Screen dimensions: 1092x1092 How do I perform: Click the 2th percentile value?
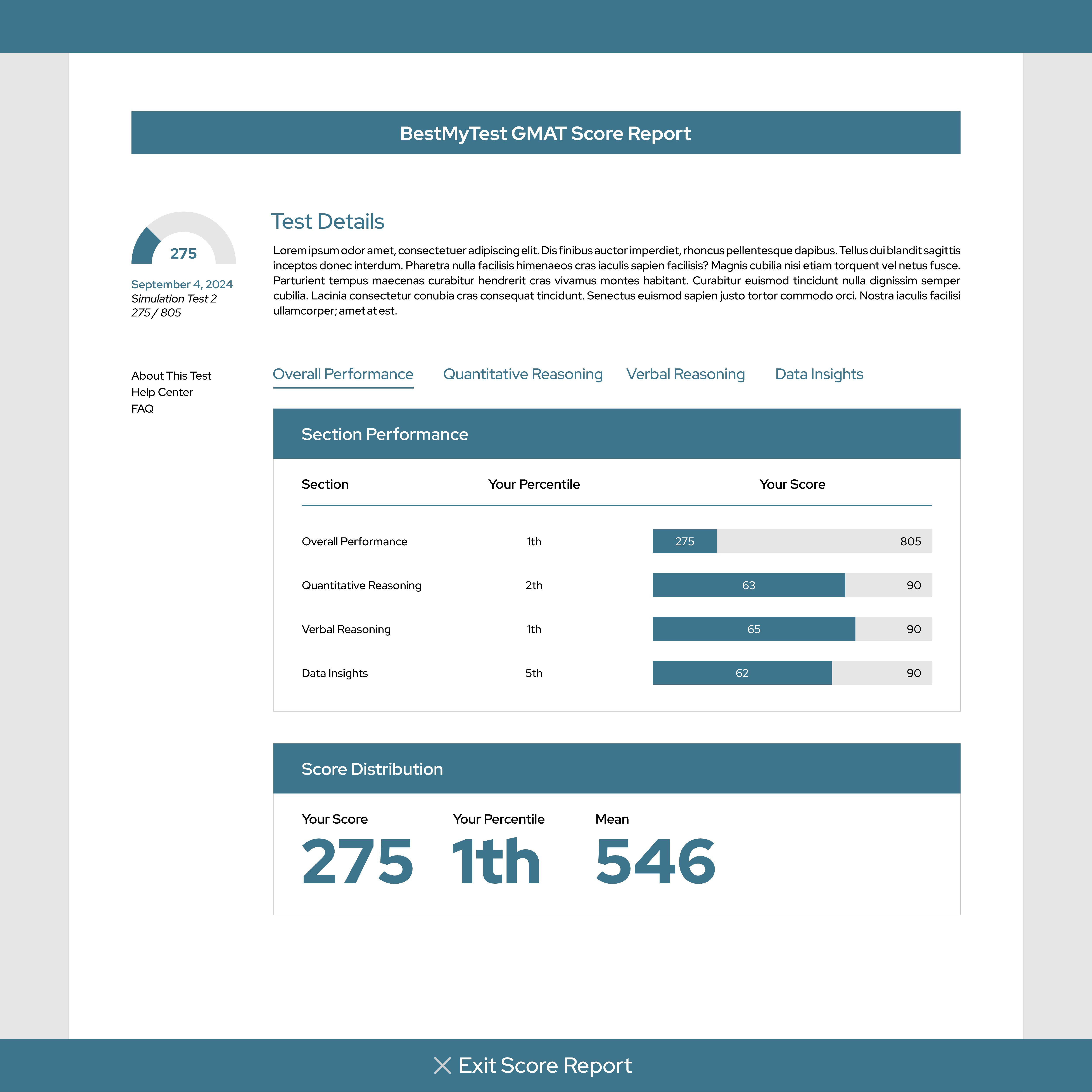[x=534, y=586]
